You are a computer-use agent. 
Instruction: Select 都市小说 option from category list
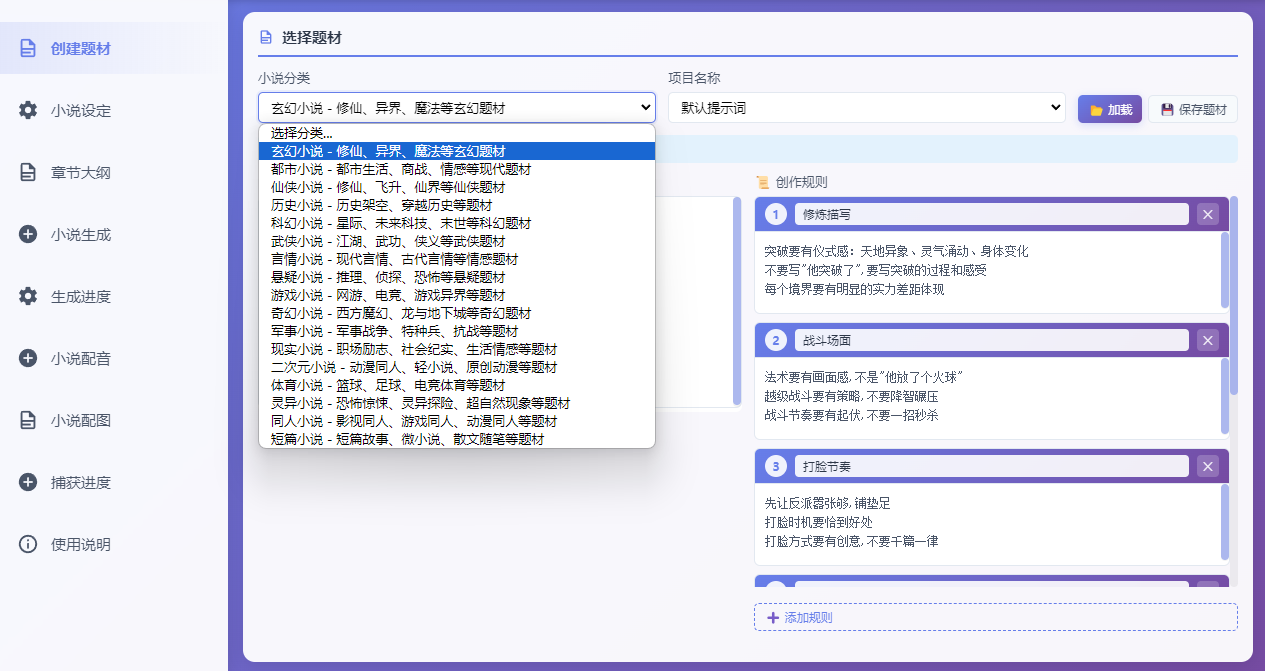coord(400,169)
